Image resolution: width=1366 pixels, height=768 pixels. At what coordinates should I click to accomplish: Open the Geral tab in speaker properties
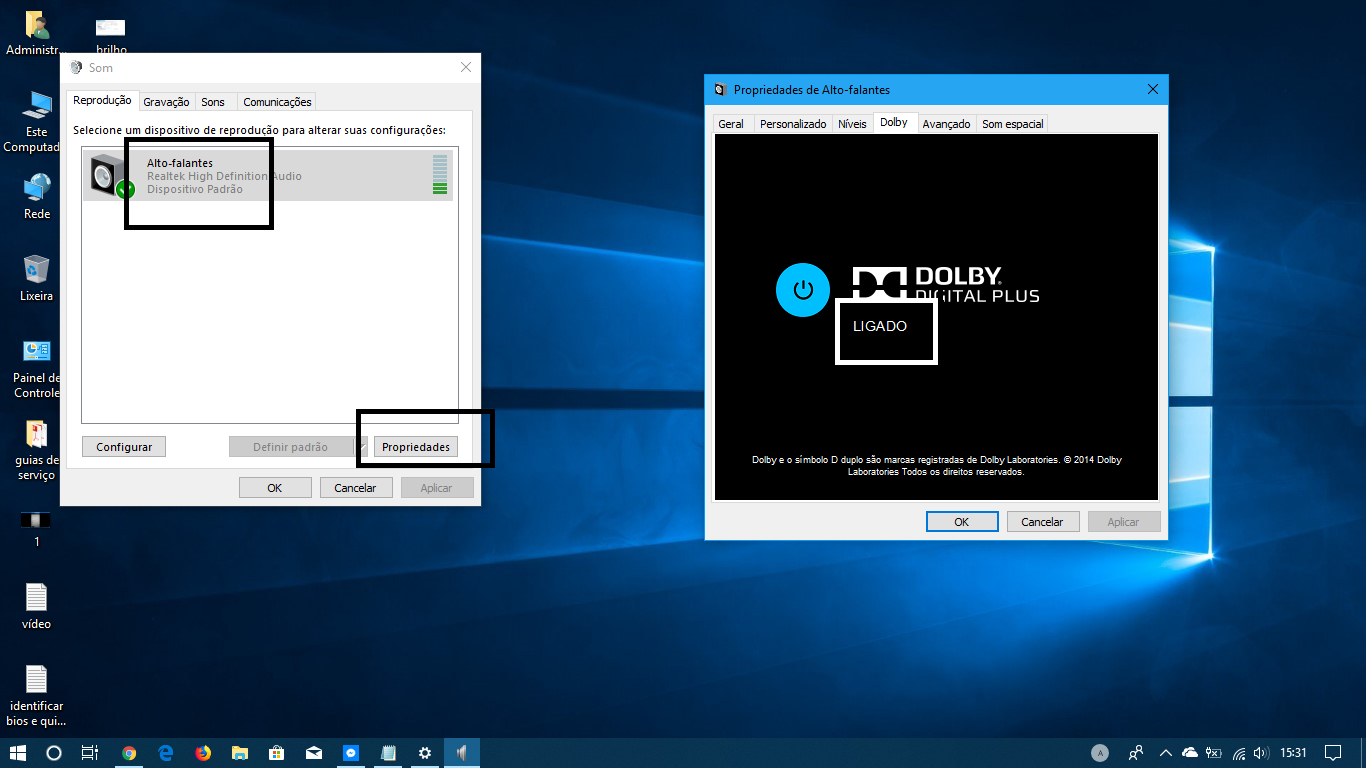[731, 124]
